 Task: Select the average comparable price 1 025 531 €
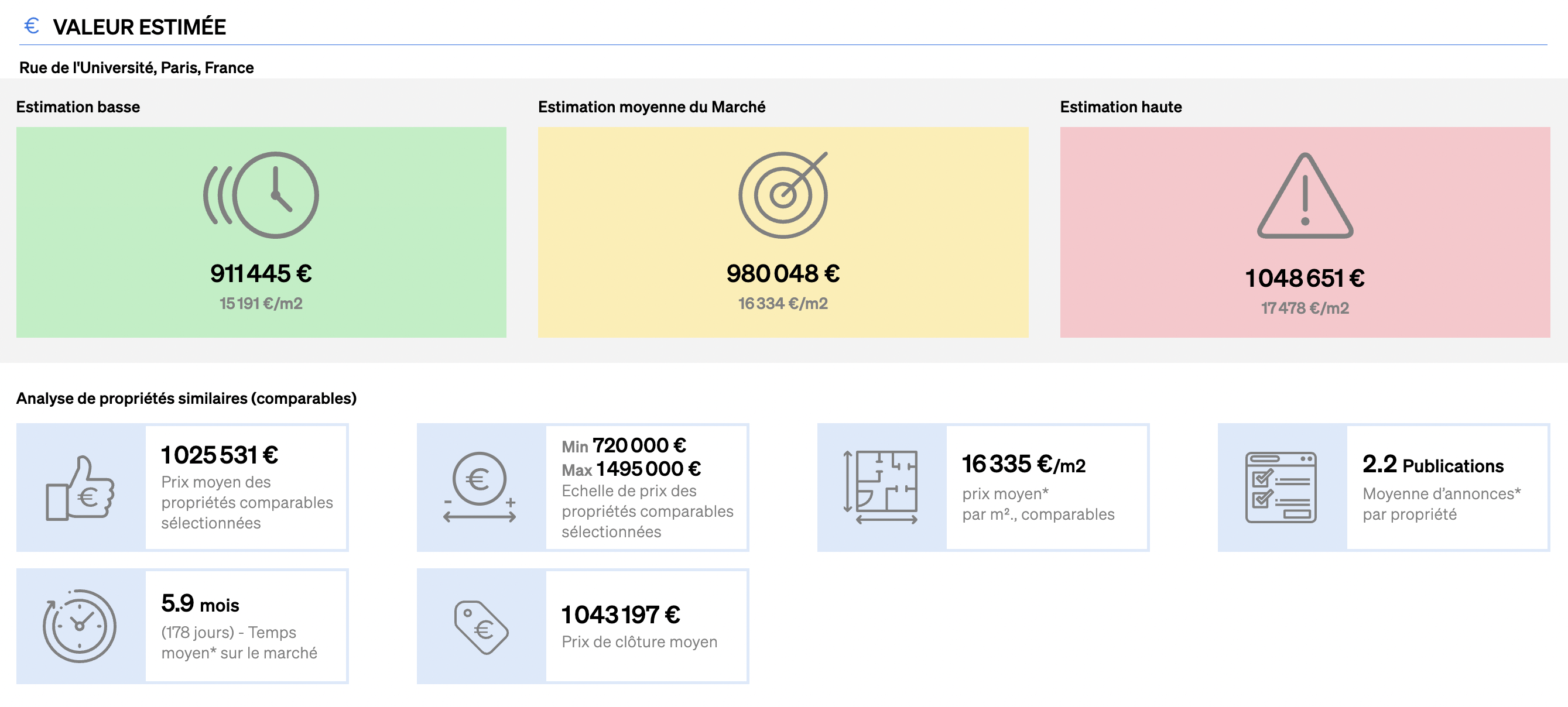[x=219, y=455]
